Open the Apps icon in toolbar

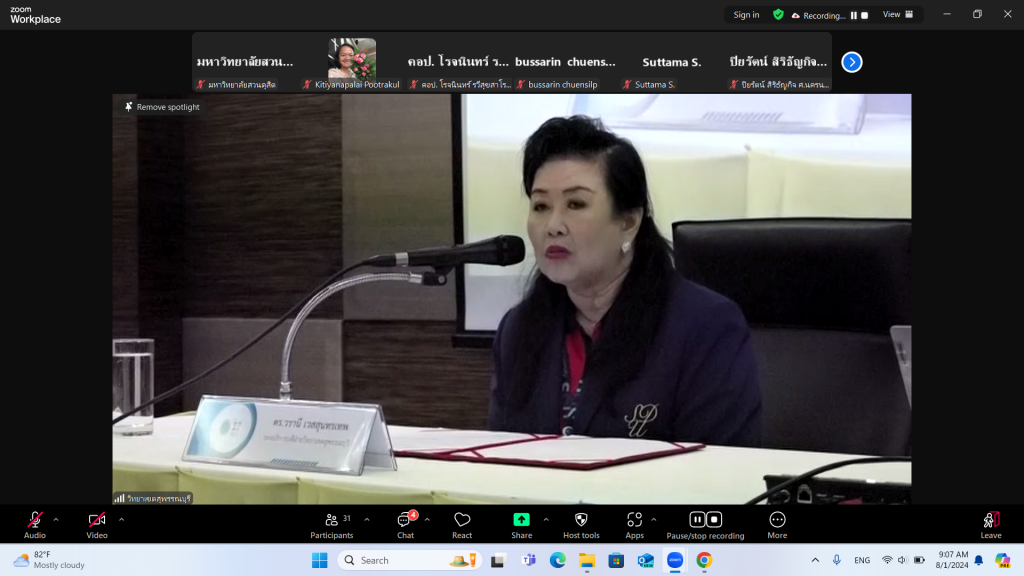click(634, 520)
